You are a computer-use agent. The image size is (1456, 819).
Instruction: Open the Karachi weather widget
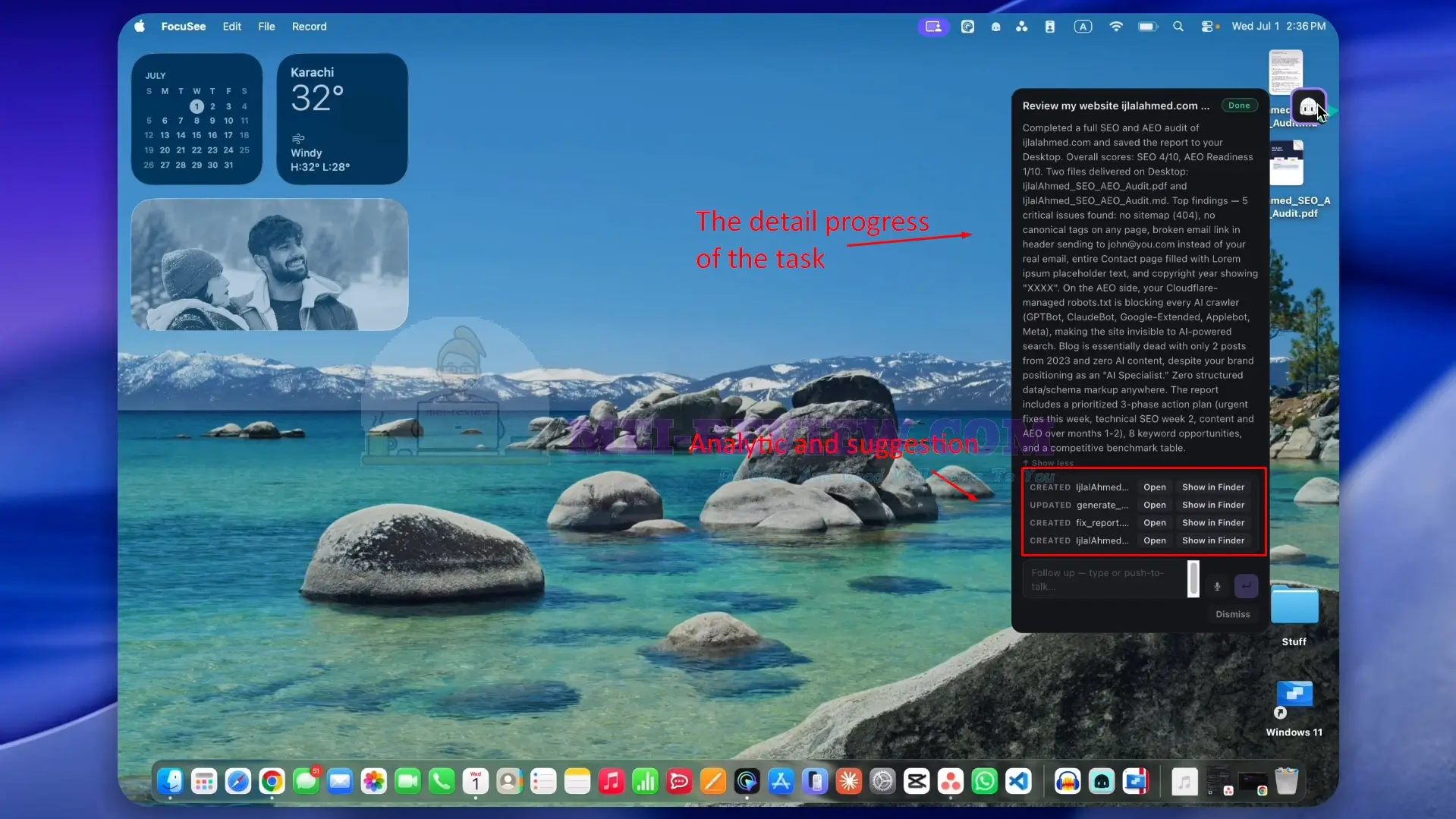point(342,118)
